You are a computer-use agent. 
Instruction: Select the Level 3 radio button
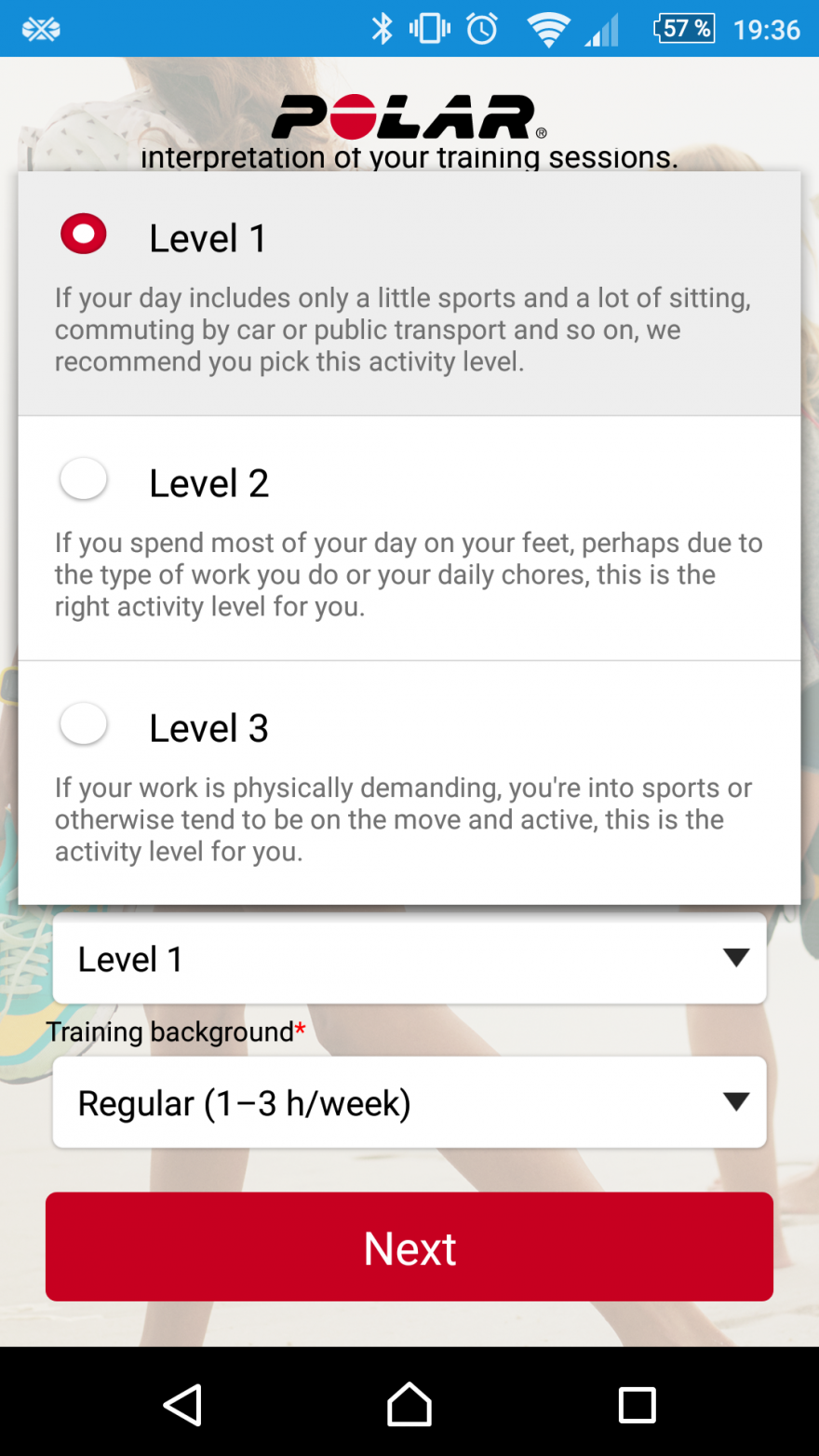click(x=84, y=724)
